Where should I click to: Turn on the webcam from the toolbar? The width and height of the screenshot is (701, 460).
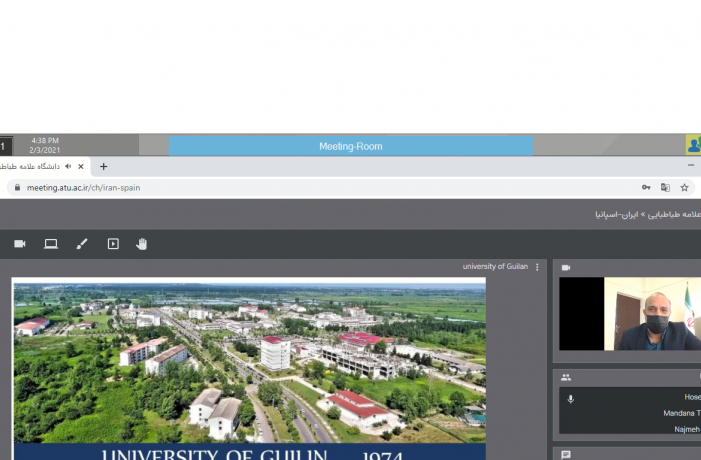click(20, 244)
